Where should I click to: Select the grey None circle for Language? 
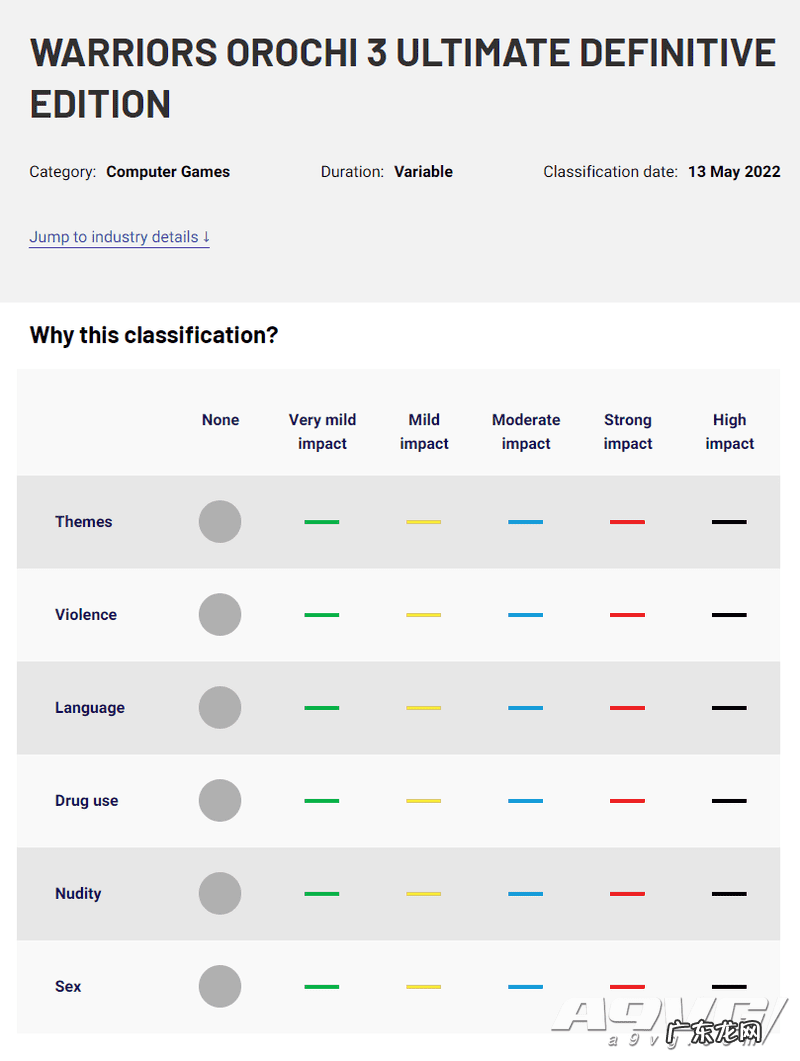(220, 708)
